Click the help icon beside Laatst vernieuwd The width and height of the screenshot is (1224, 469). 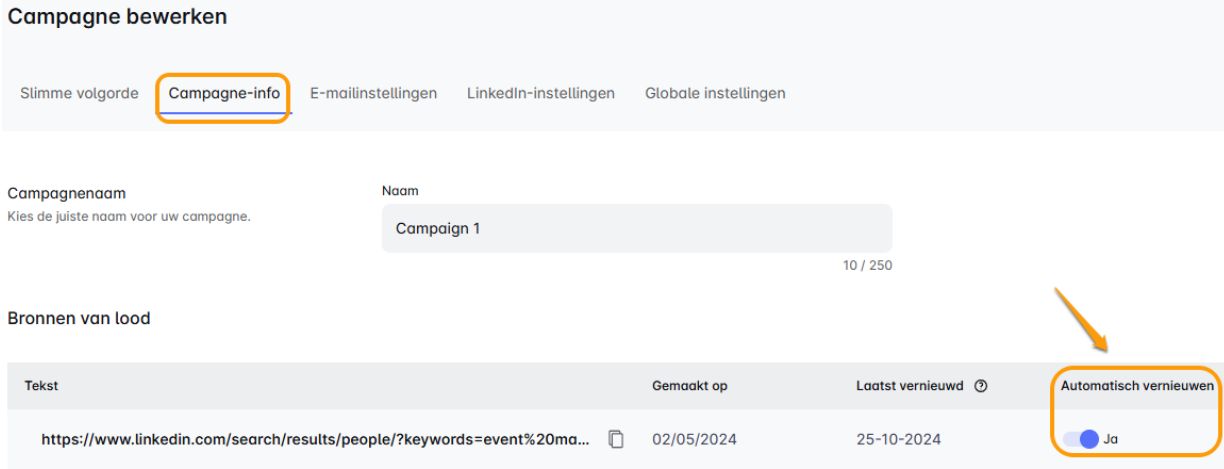click(x=981, y=386)
